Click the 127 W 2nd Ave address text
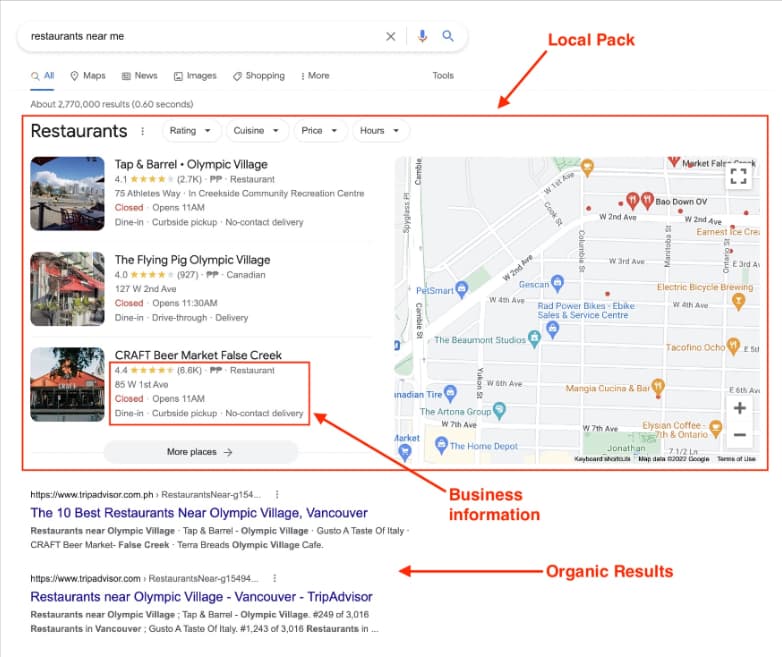Screen dimensions: 782x657 tap(146, 289)
